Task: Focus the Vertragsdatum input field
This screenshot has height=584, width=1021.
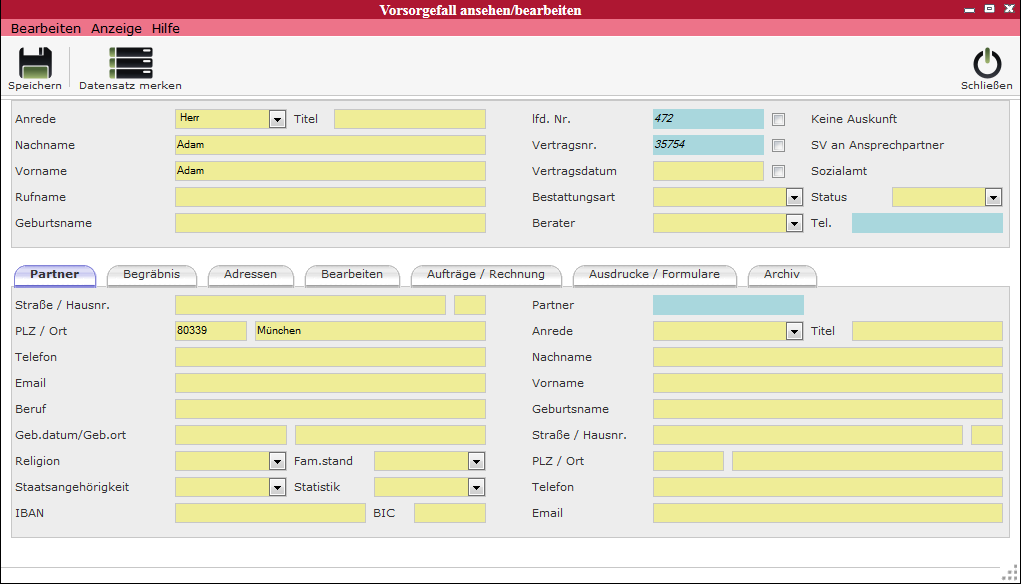Action: [708, 171]
